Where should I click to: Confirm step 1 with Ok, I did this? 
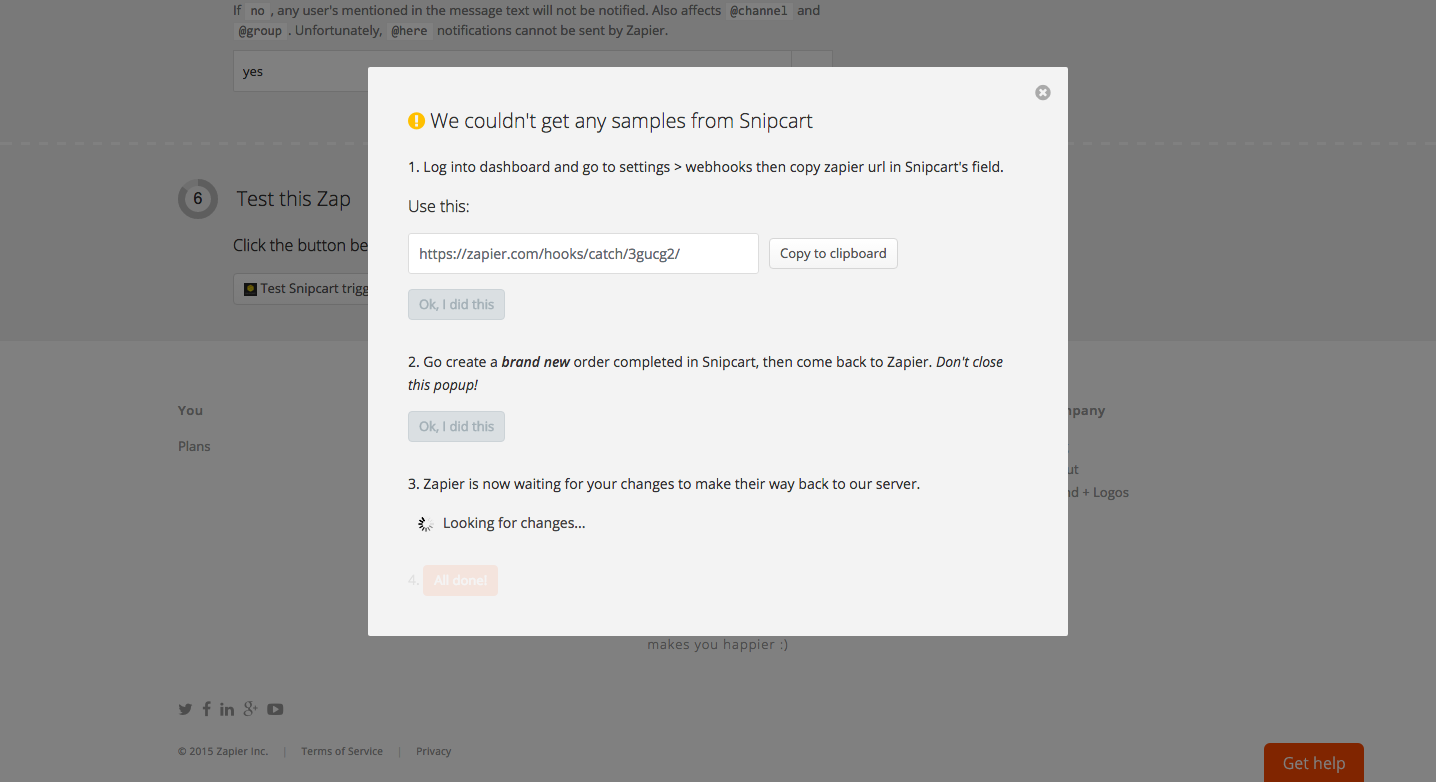pyautogui.click(x=456, y=304)
